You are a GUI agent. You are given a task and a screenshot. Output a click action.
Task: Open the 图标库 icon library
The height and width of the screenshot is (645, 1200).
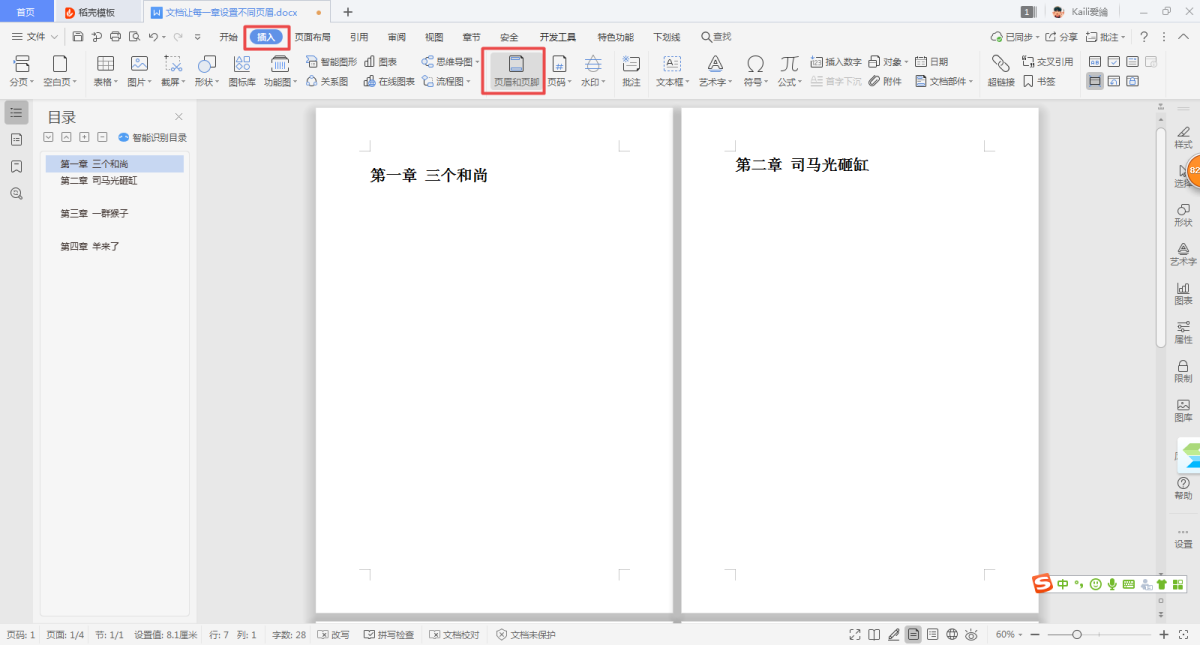[x=242, y=70]
